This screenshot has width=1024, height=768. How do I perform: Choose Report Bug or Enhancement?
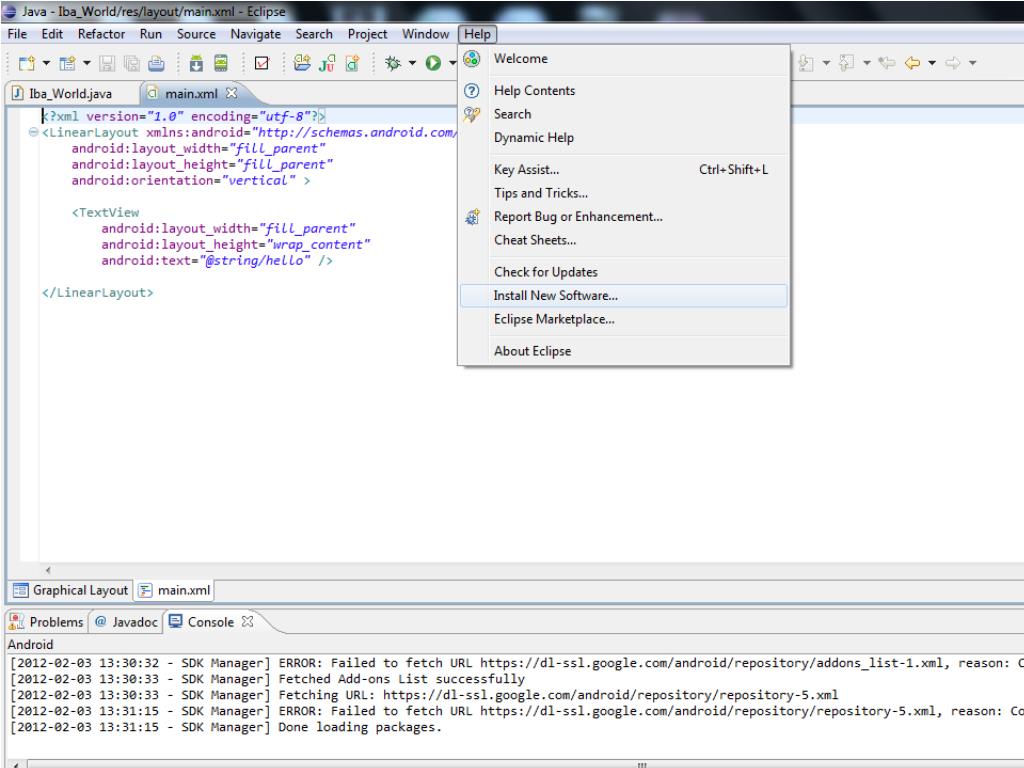[x=624, y=217]
